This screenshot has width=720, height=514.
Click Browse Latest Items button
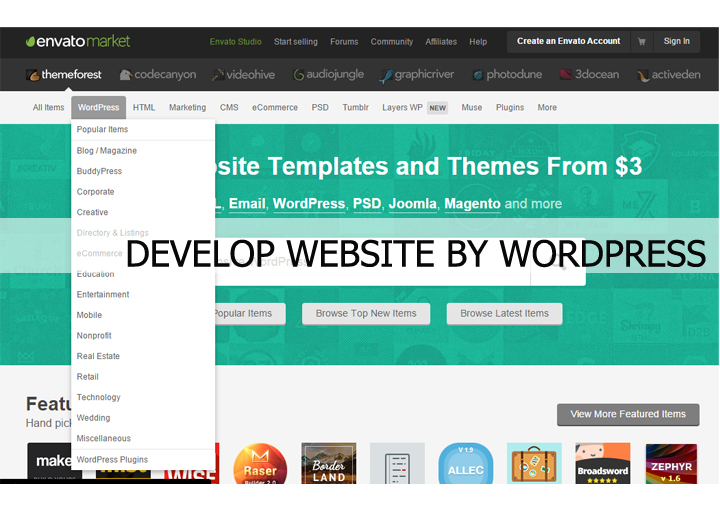click(x=504, y=314)
